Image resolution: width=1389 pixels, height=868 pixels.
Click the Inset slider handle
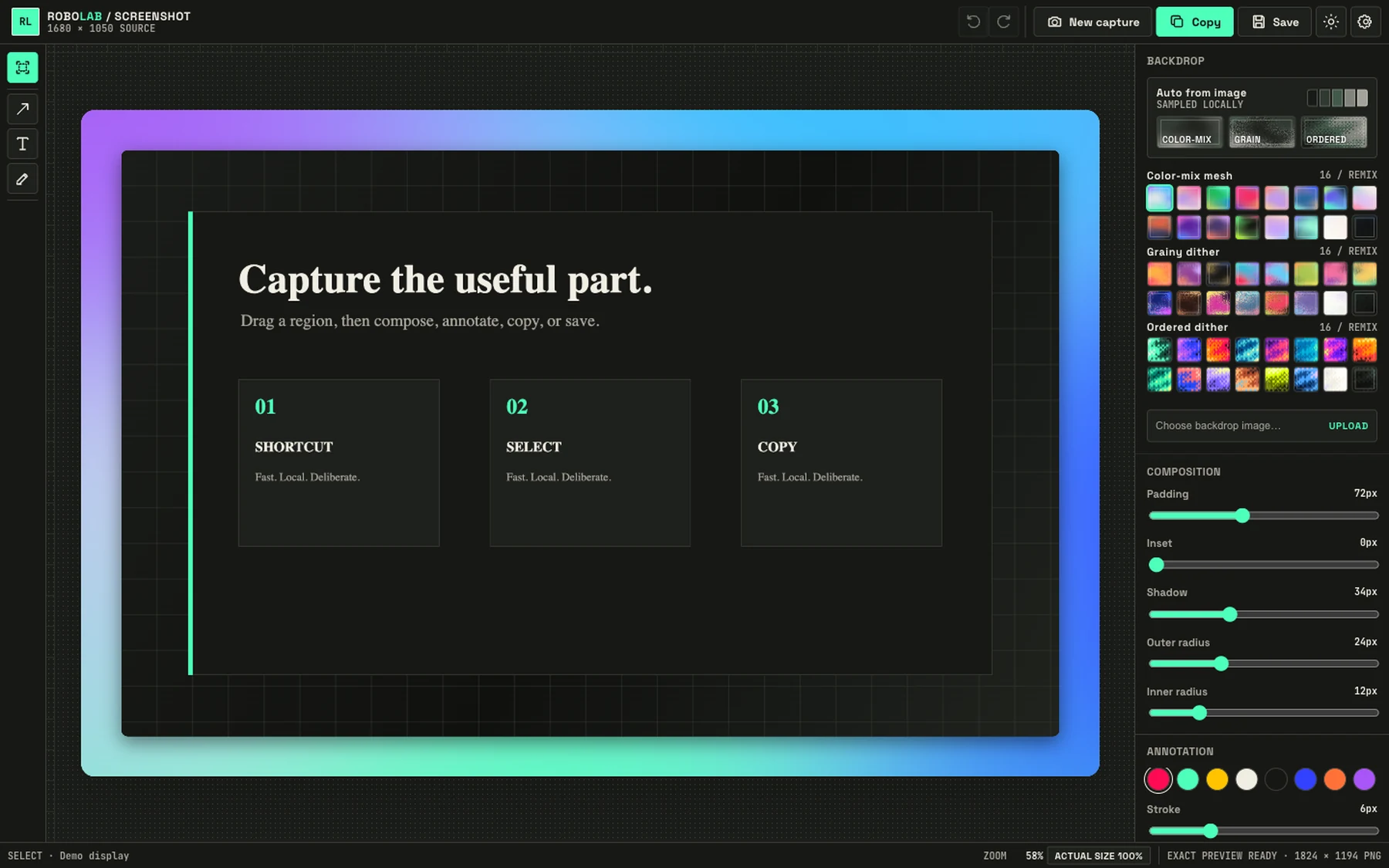(1156, 565)
